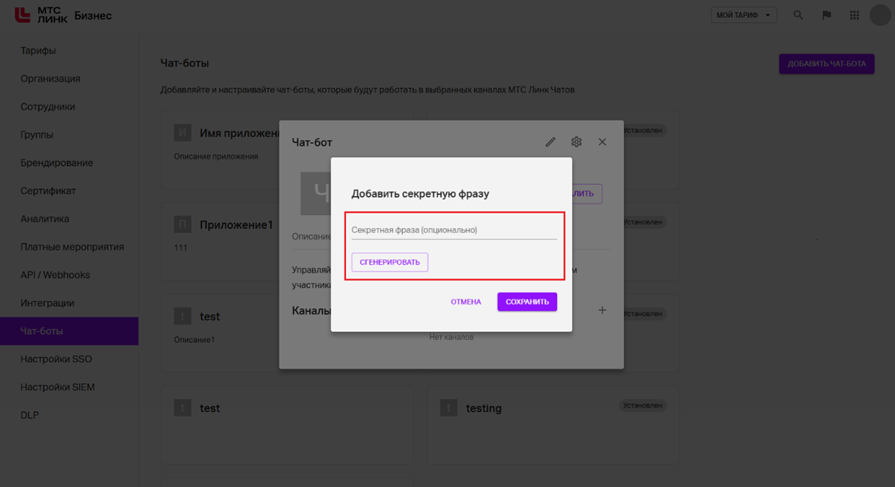Screen dimensions: 895x487
Task: Click СОХРАНИТЬ to save secret phrase
Action: (x=527, y=302)
